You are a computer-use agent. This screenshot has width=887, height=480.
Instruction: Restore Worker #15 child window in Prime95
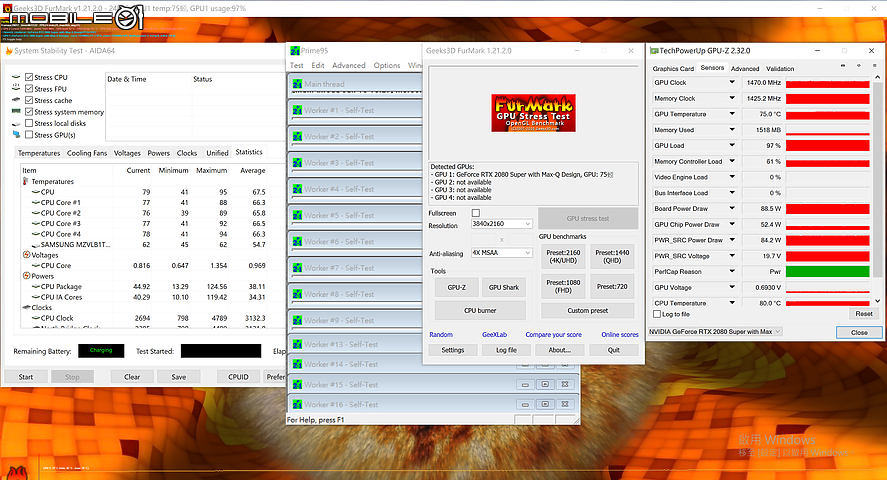click(545, 384)
